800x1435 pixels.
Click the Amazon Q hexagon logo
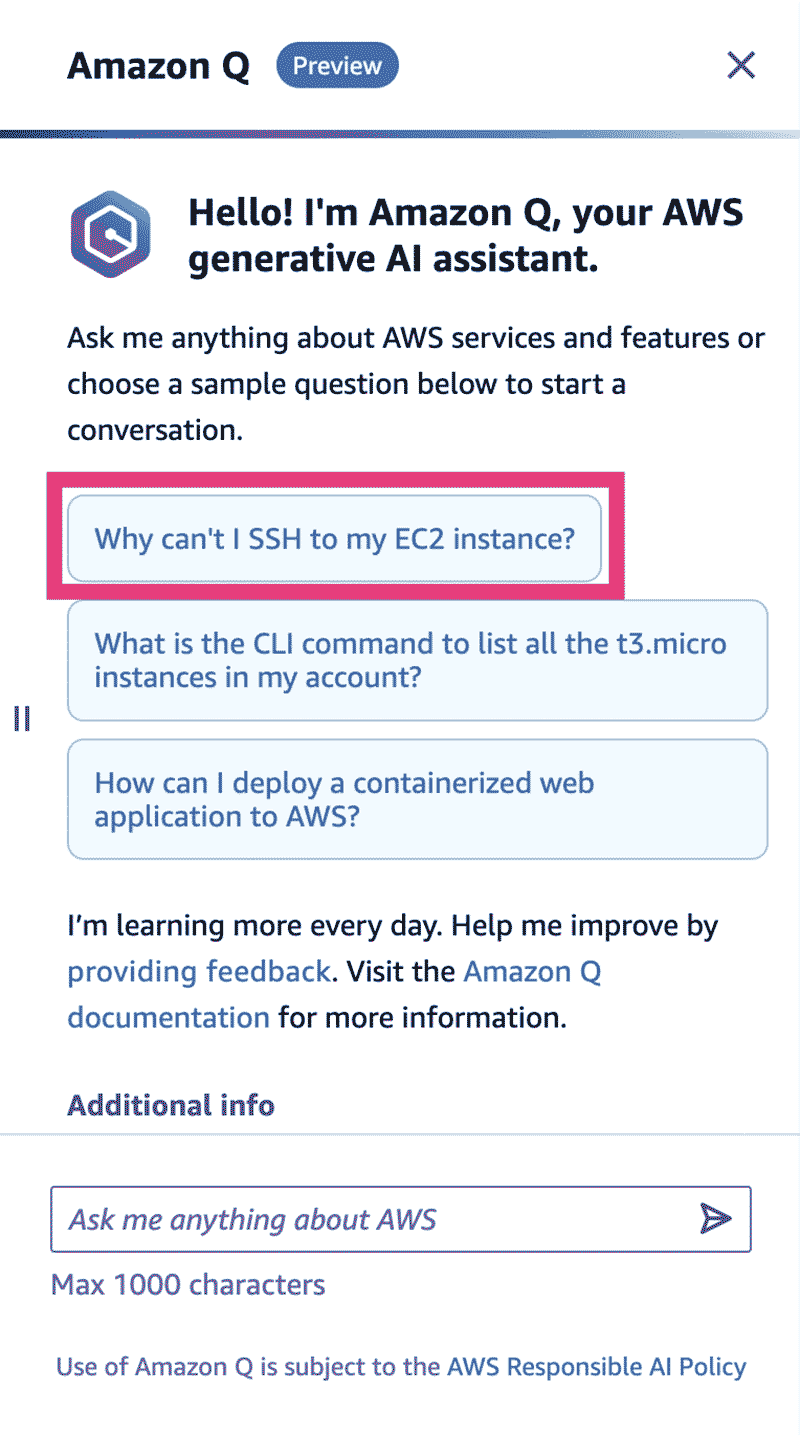pyautogui.click(x=111, y=237)
